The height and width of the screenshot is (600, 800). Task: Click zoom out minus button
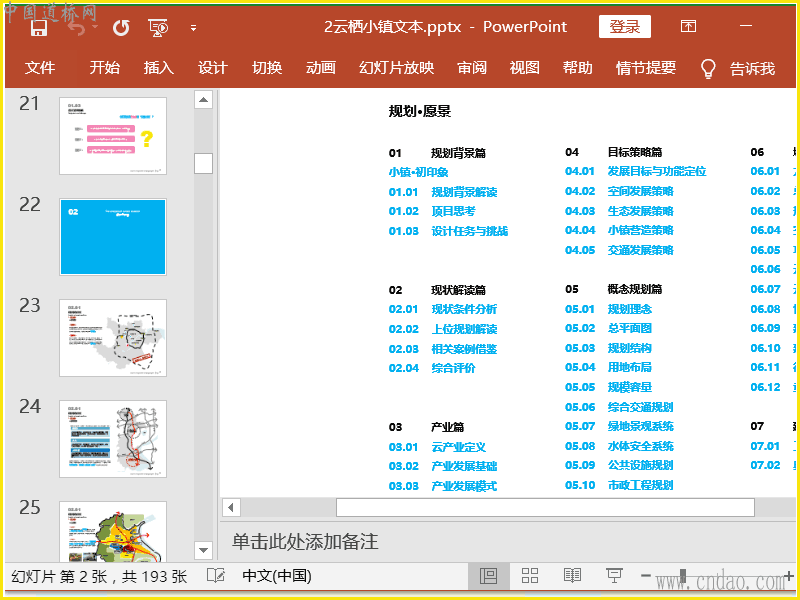(x=646, y=576)
